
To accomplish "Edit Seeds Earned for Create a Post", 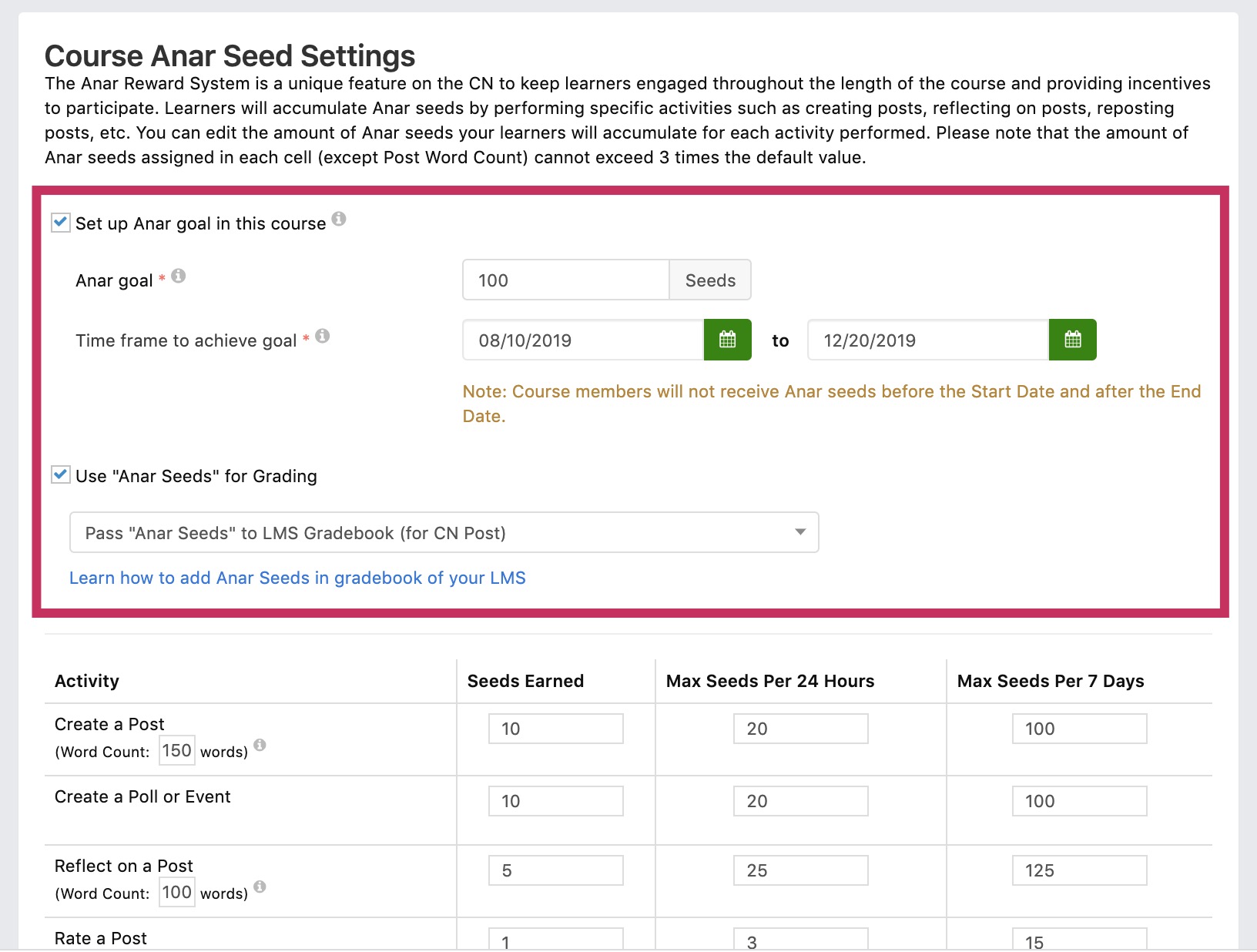I will tap(556, 729).
